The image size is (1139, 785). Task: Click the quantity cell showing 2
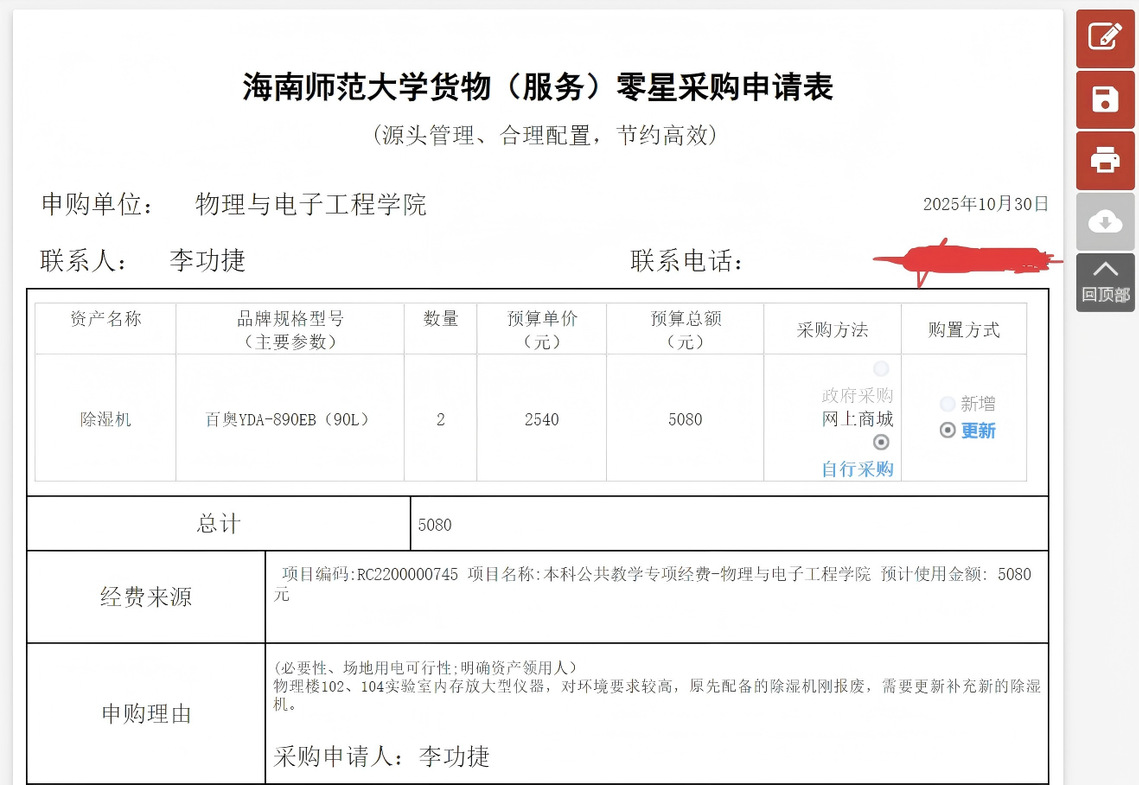point(440,420)
